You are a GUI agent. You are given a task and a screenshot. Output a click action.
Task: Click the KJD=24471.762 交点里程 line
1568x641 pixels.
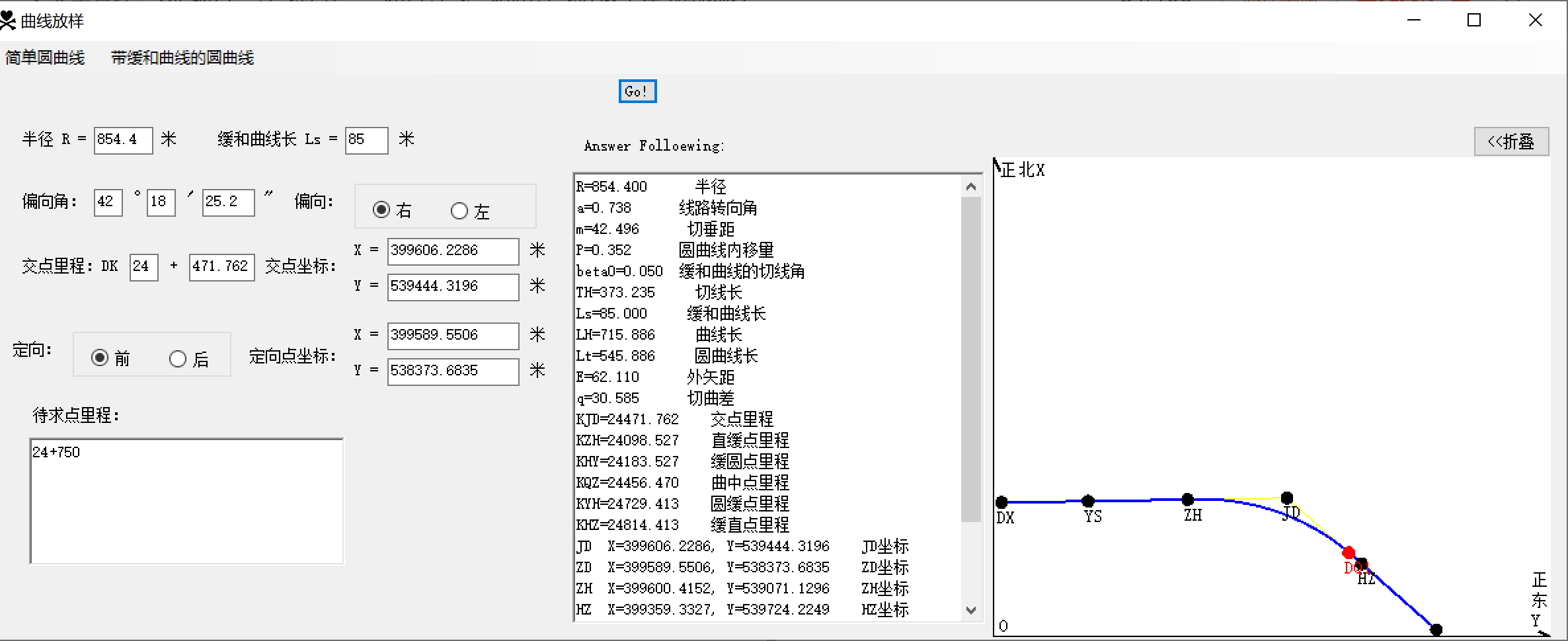(674, 420)
